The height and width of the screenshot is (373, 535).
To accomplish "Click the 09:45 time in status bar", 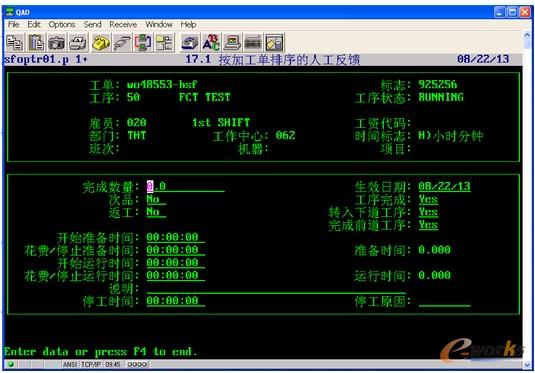I will click(x=113, y=364).
